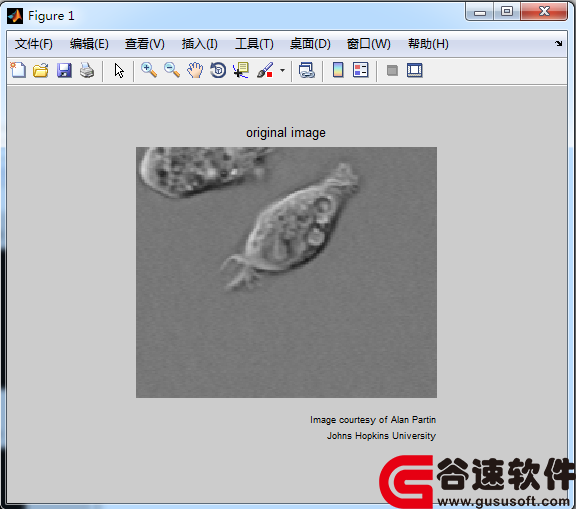This screenshot has width=576, height=509.
Task: Select the Edit Plot arrow tool
Action: point(119,70)
